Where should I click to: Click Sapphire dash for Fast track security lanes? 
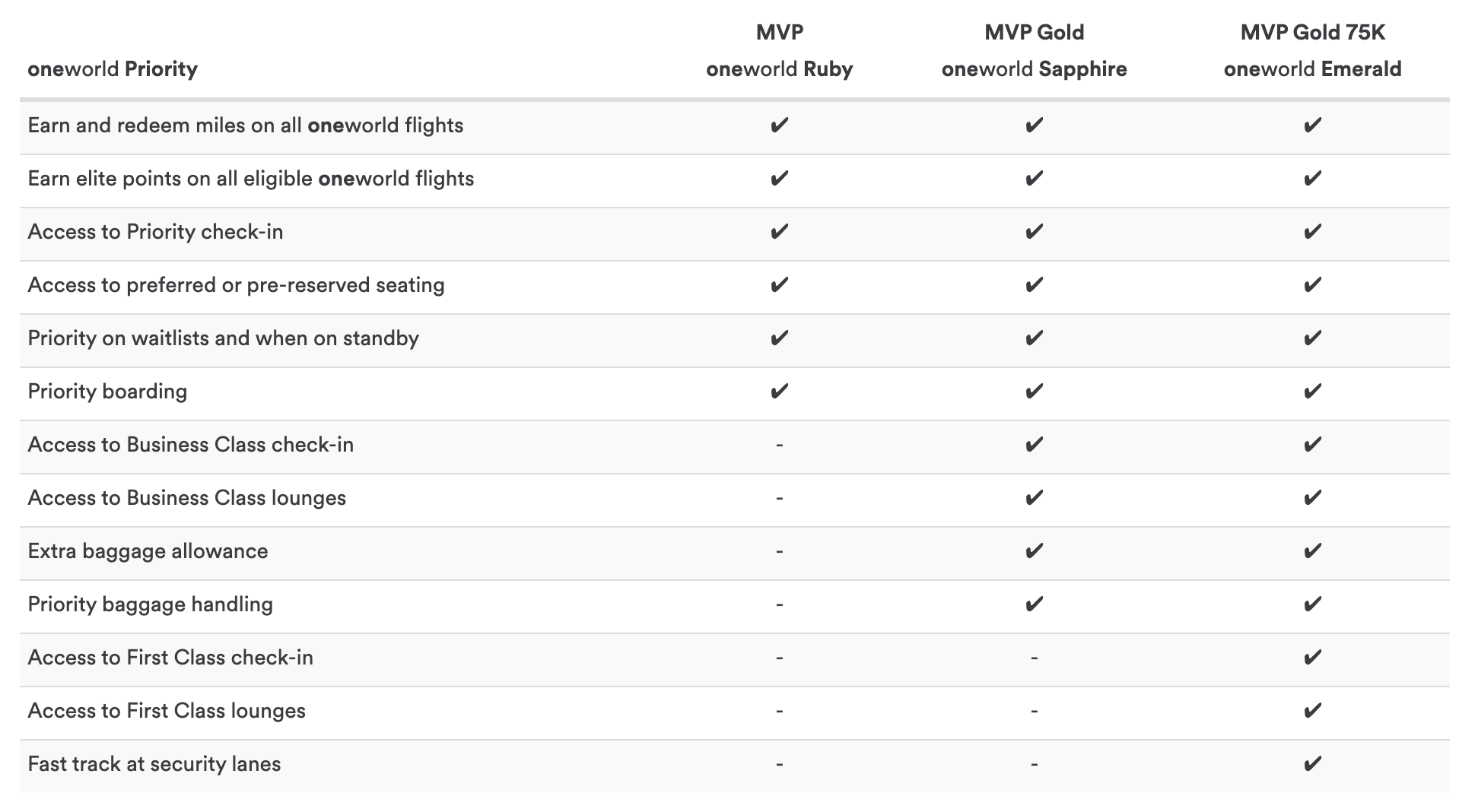tap(1034, 764)
